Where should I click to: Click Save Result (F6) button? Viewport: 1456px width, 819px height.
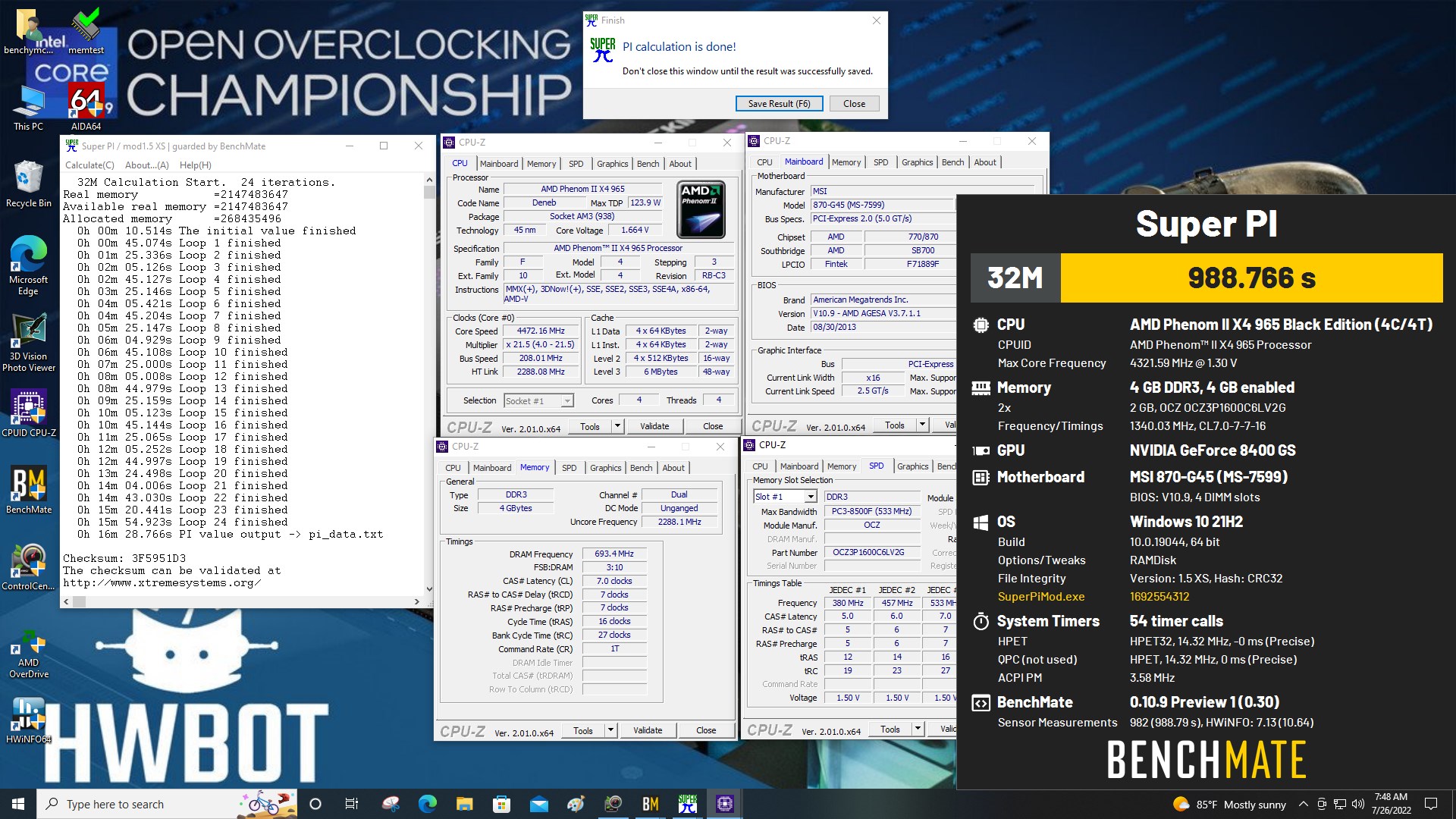click(x=779, y=104)
